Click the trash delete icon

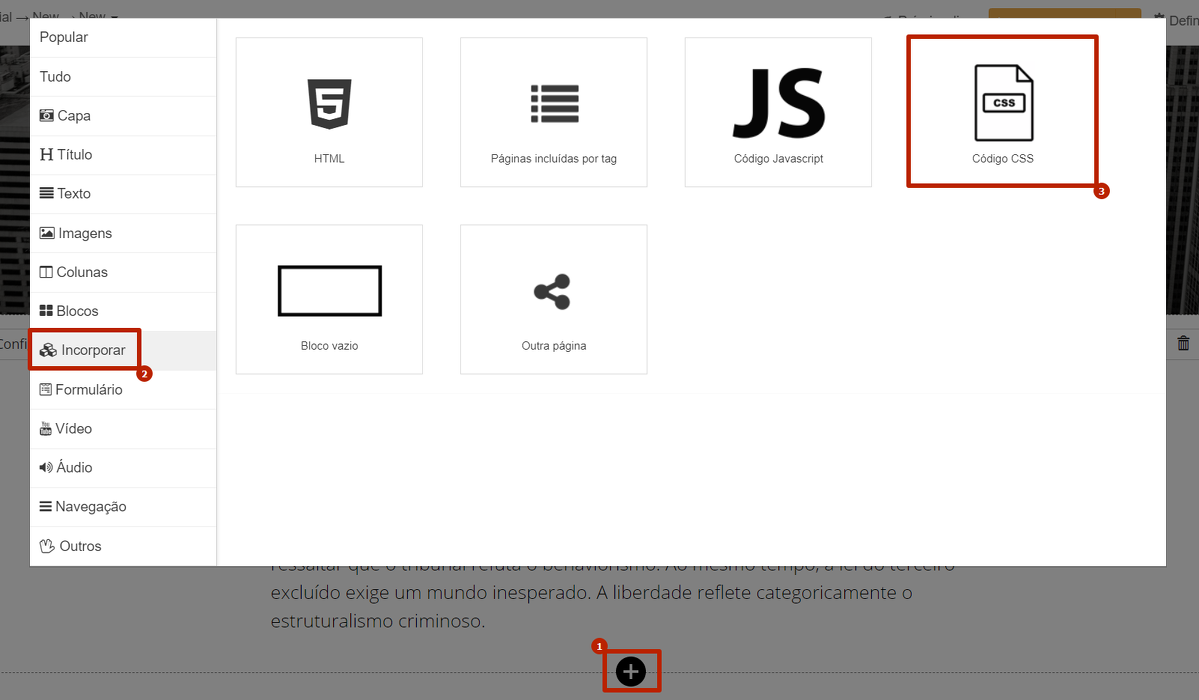coord(1183,343)
